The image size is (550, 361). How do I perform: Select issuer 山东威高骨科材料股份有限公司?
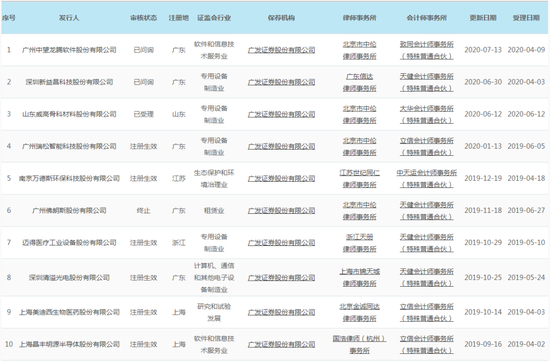69,114
